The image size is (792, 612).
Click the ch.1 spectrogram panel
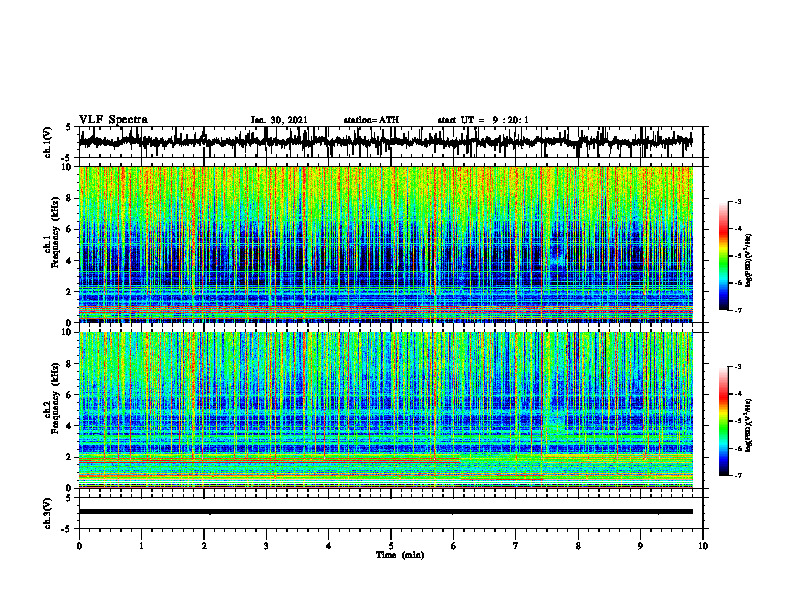tap(385, 244)
